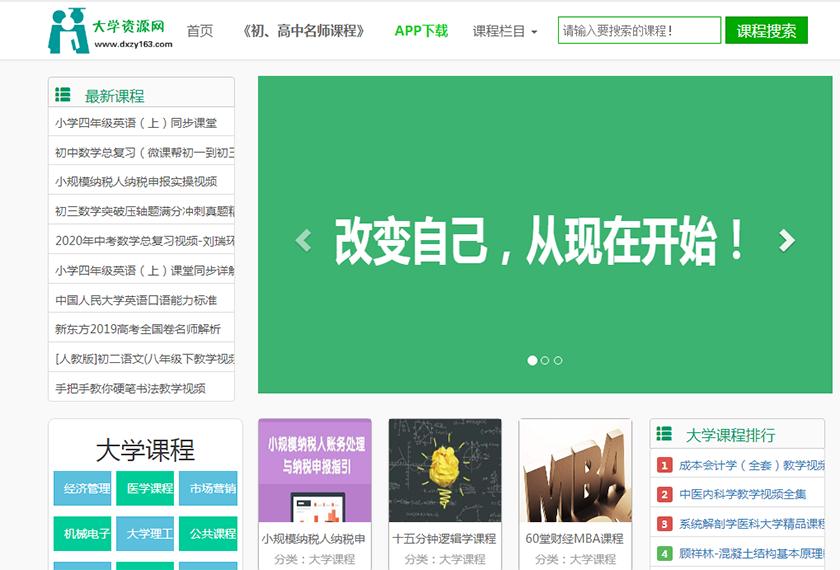The width and height of the screenshot is (840, 570).
Task: Focus the course search input field
Action: point(639,31)
